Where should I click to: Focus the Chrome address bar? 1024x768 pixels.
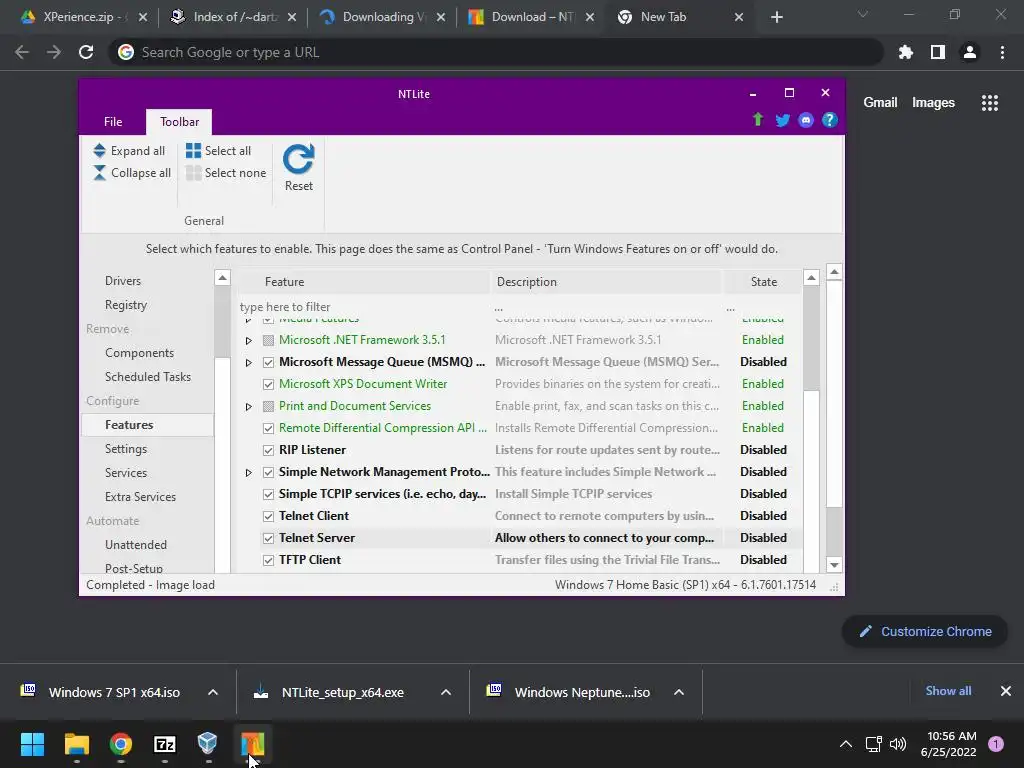point(496,52)
